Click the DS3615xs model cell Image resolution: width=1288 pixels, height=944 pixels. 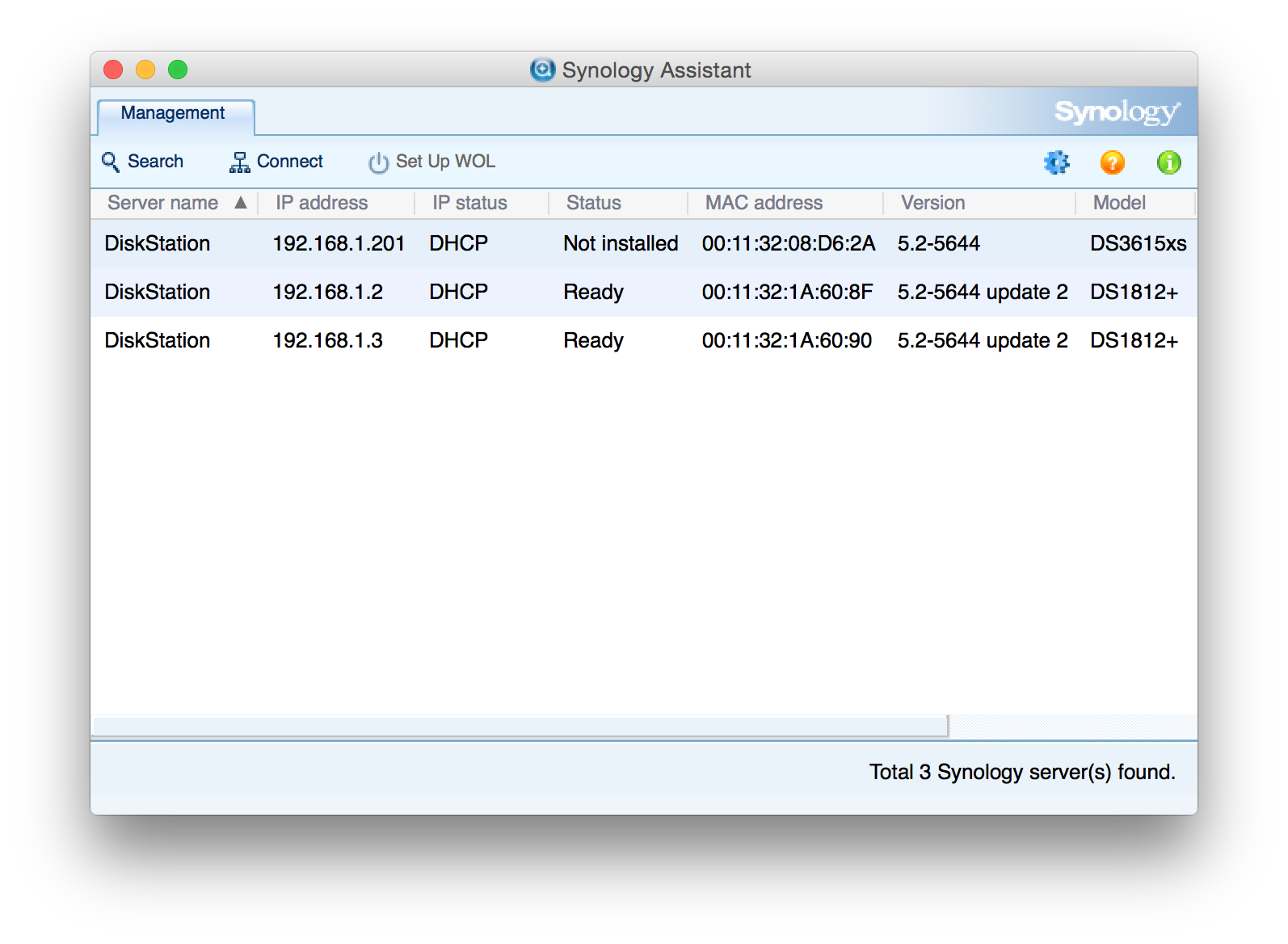click(1138, 243)
